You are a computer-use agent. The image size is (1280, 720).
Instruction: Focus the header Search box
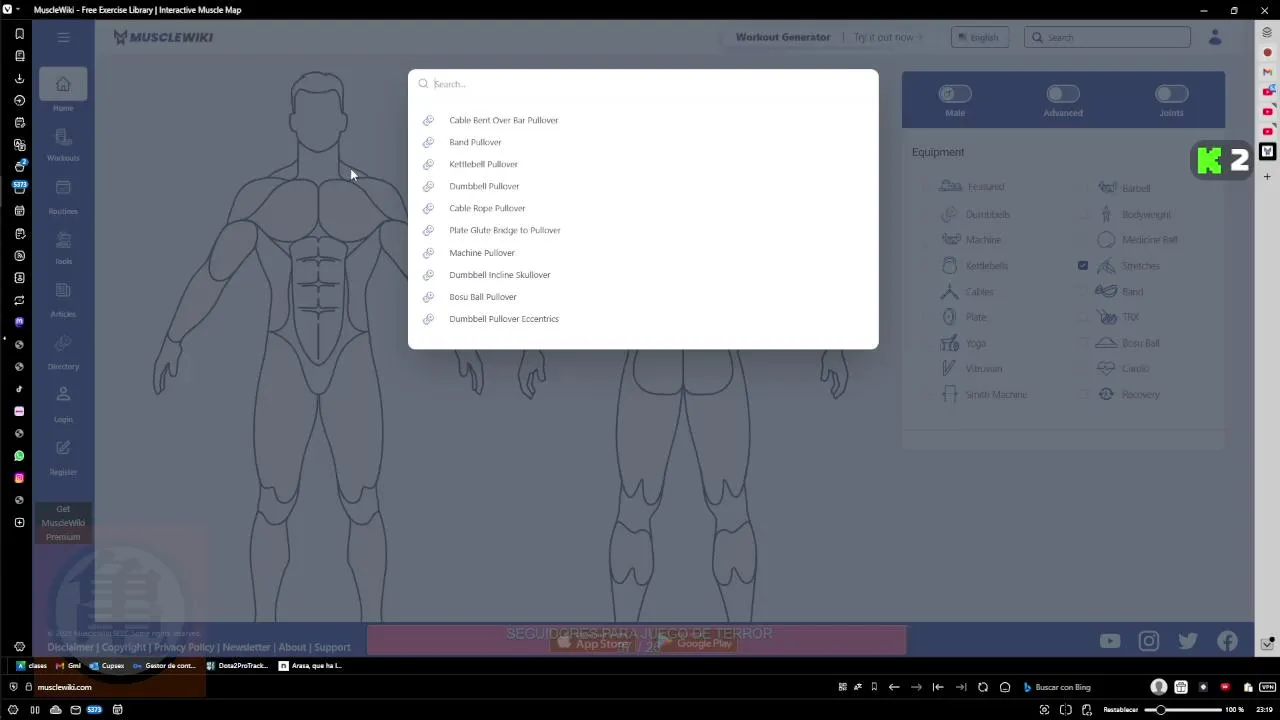[1107, 37]
